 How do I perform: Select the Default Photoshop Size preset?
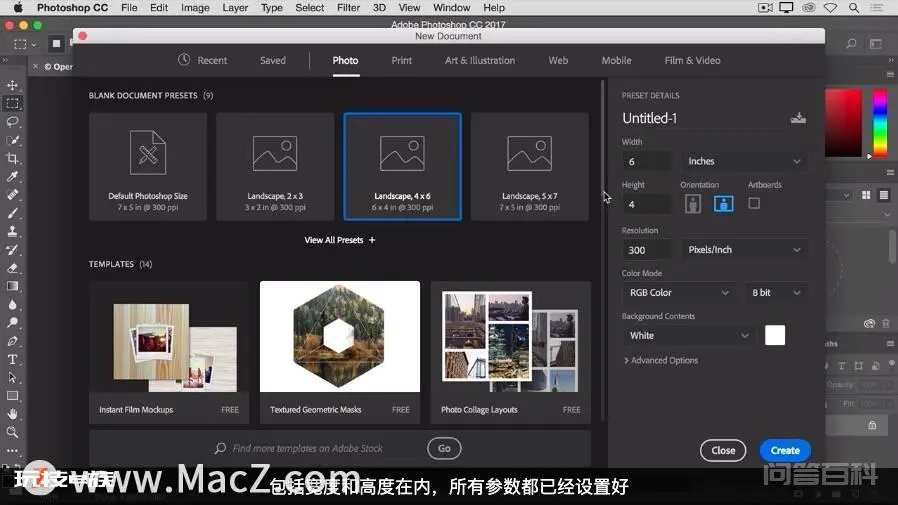coord(148,167)
